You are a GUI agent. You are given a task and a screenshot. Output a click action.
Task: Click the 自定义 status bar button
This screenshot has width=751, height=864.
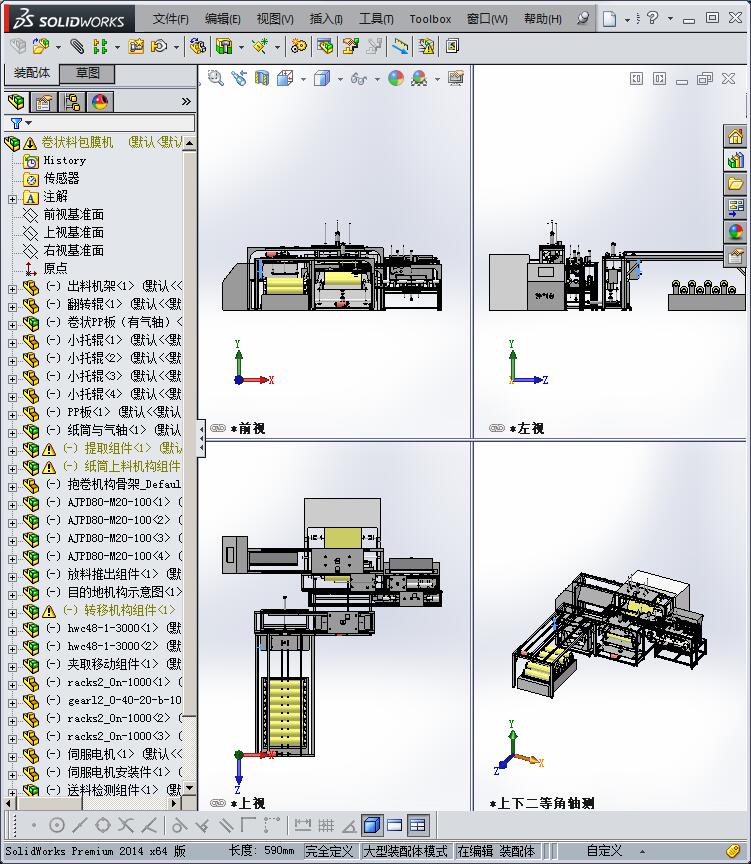604,851
